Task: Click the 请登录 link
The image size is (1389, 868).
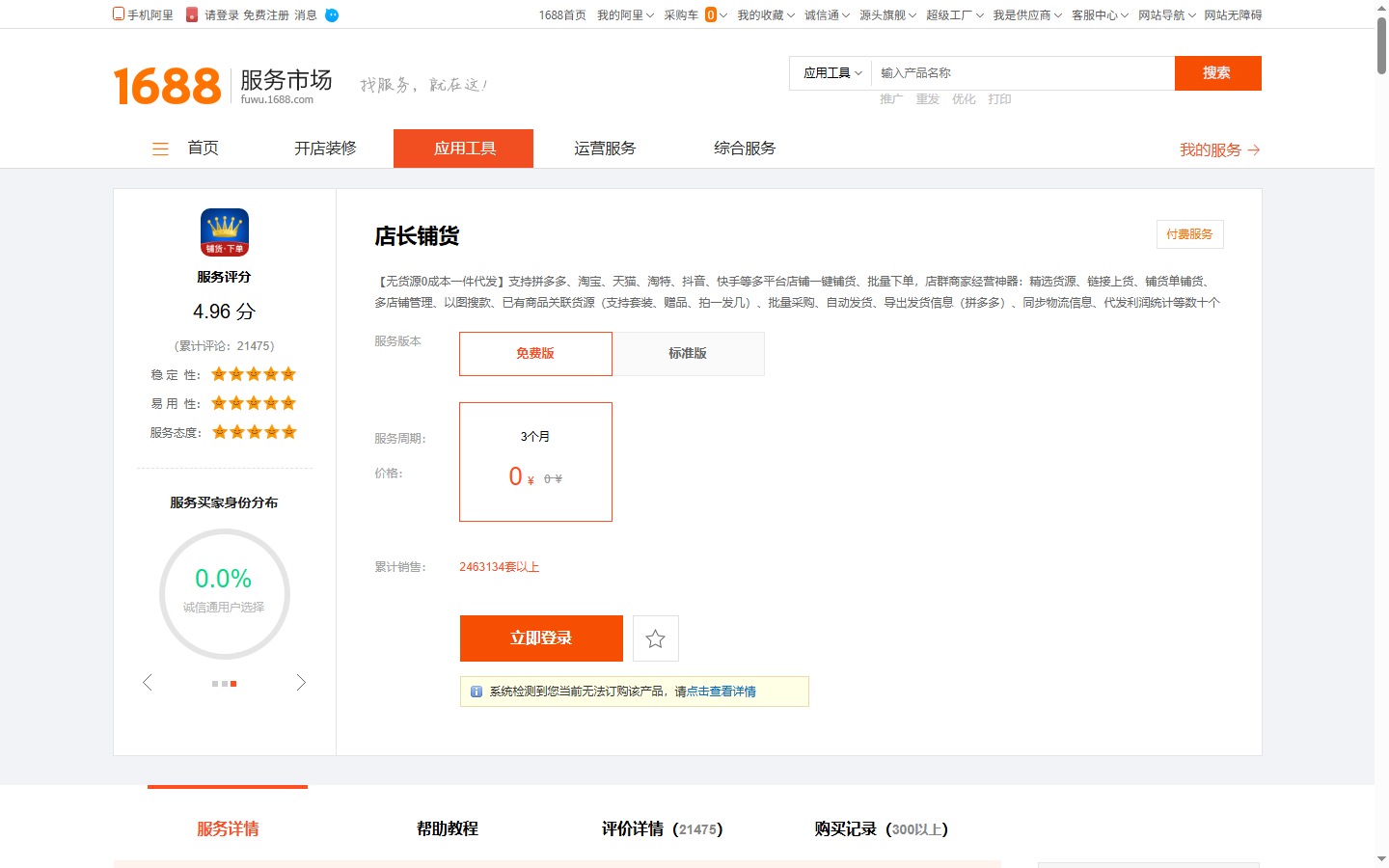Action: click(222, 15)
